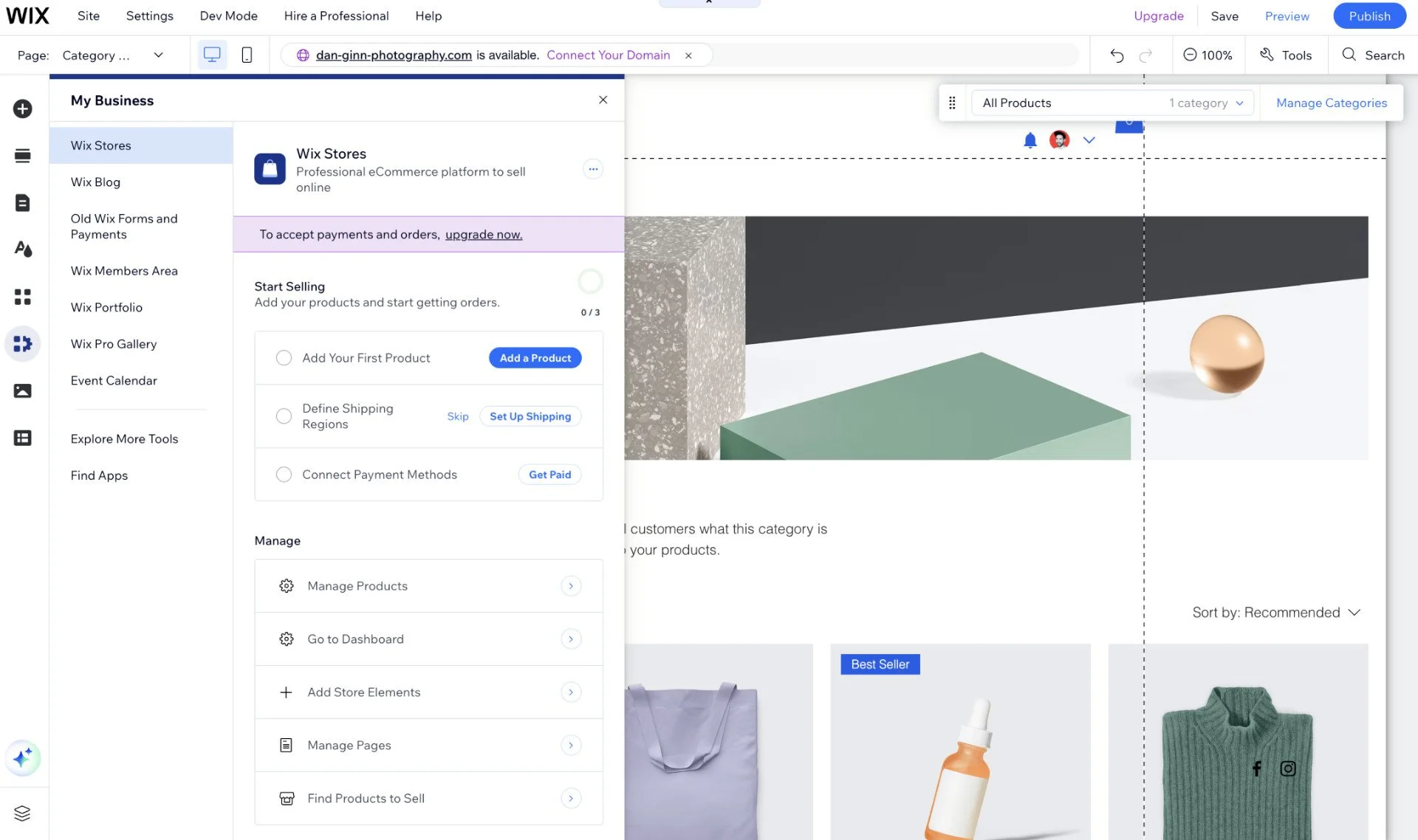Click the upgrade now link
Image resolution: width=1418 pixels, height=840 pixels.
click(484, 235)
